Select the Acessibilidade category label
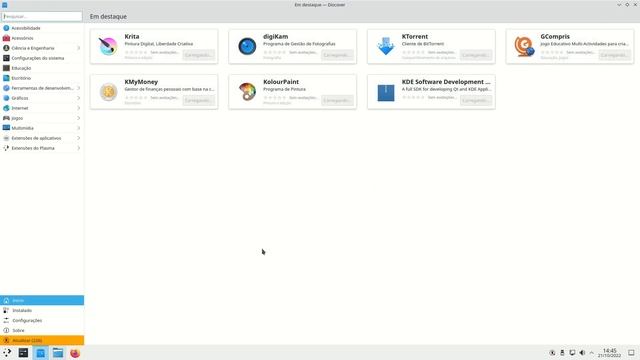This screenshot has width=640, height=360. point(26,28)
